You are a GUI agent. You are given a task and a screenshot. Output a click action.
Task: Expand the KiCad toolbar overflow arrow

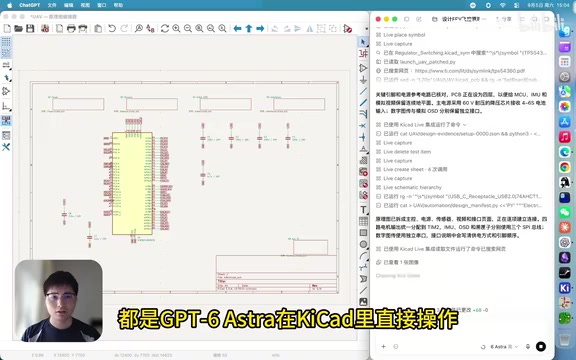366,29
